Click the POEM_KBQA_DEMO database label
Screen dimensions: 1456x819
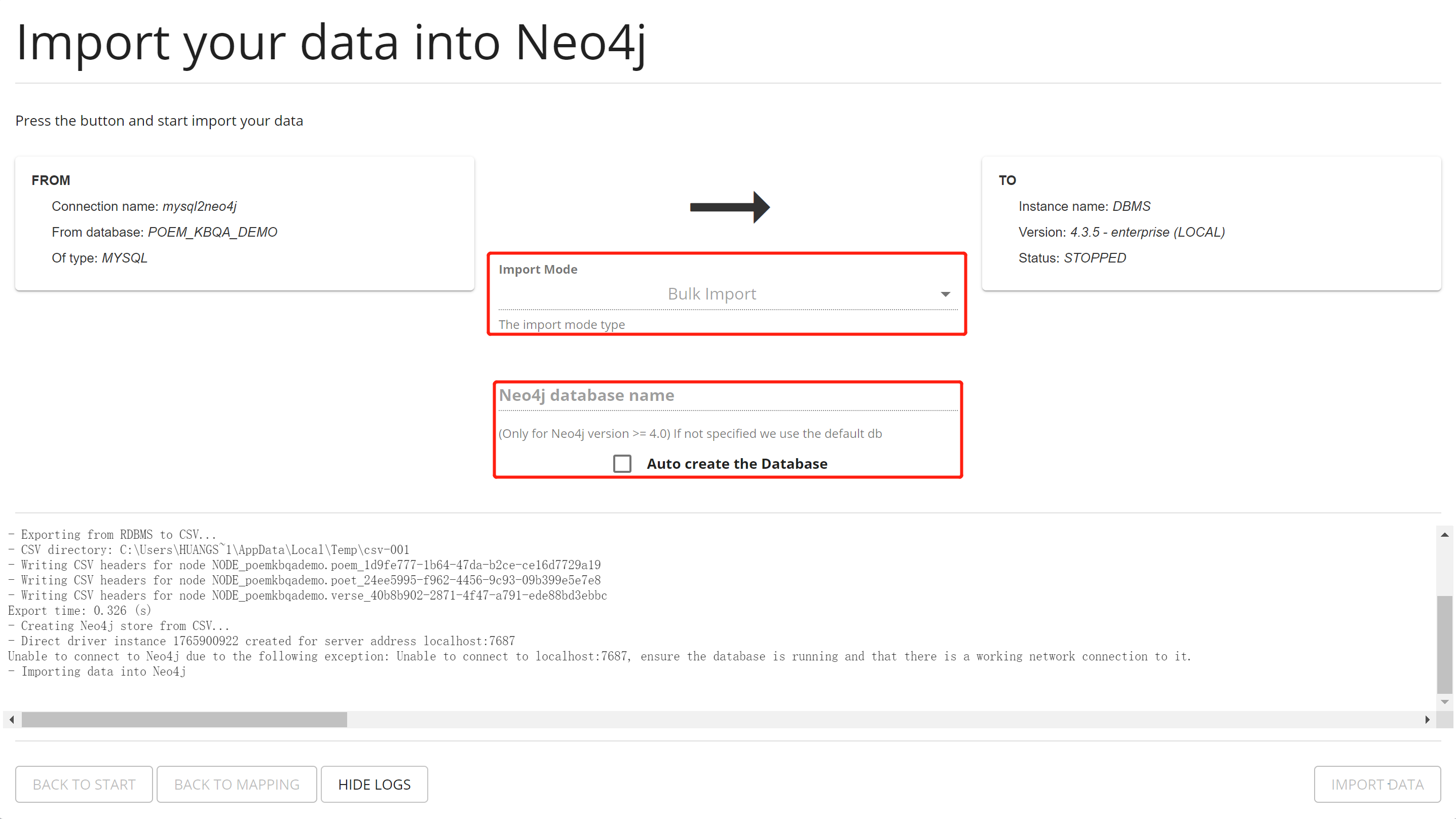(213, 231)
